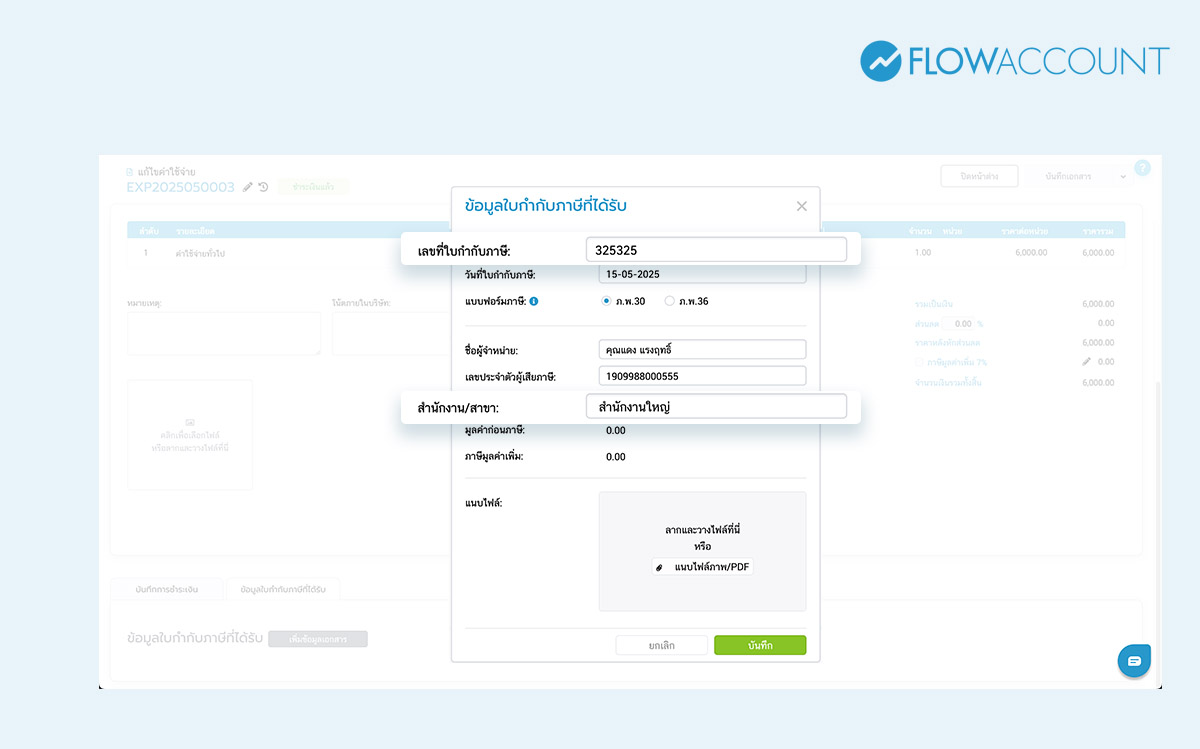
Task: Toggle the ภาษีมูลค่าเพิ่ม 7% checkbox
Action: coord(920,362)
